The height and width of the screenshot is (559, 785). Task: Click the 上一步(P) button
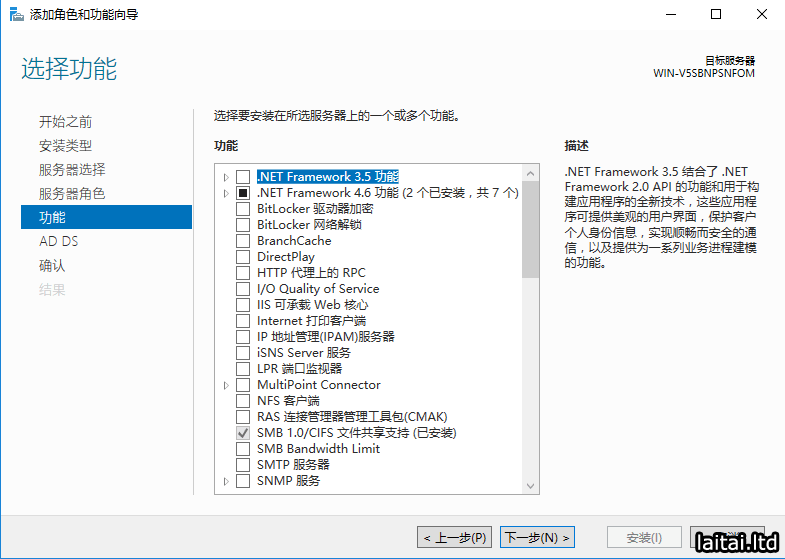(455, 537)
